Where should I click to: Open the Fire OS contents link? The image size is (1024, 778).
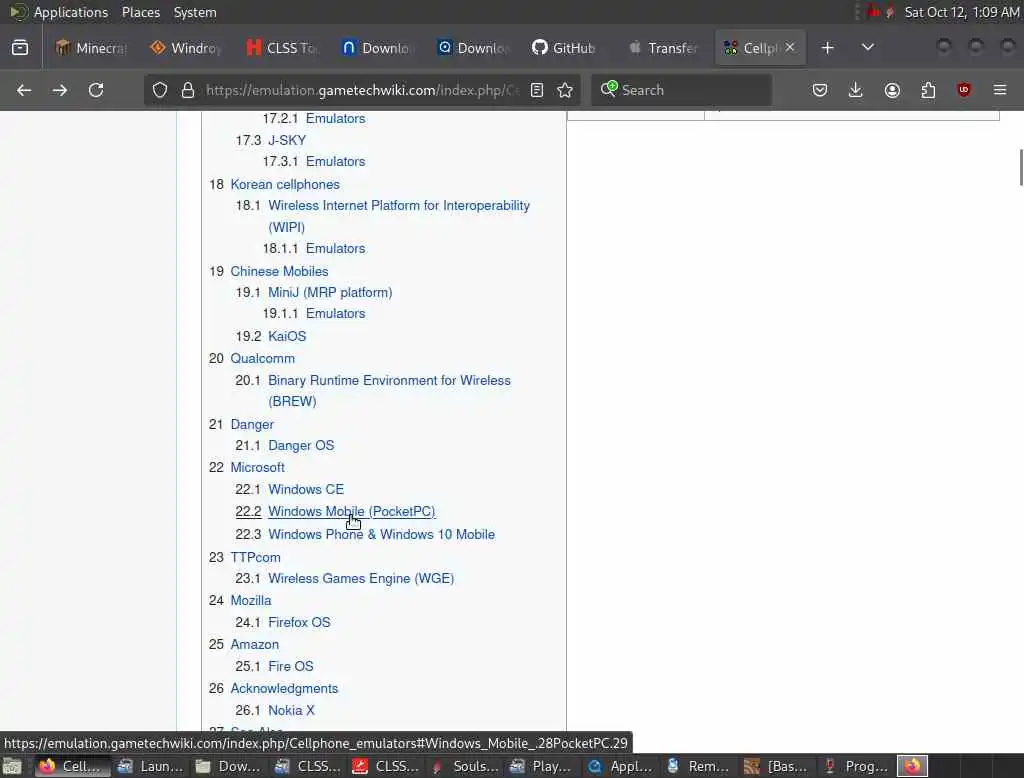(x=291, y=666)
